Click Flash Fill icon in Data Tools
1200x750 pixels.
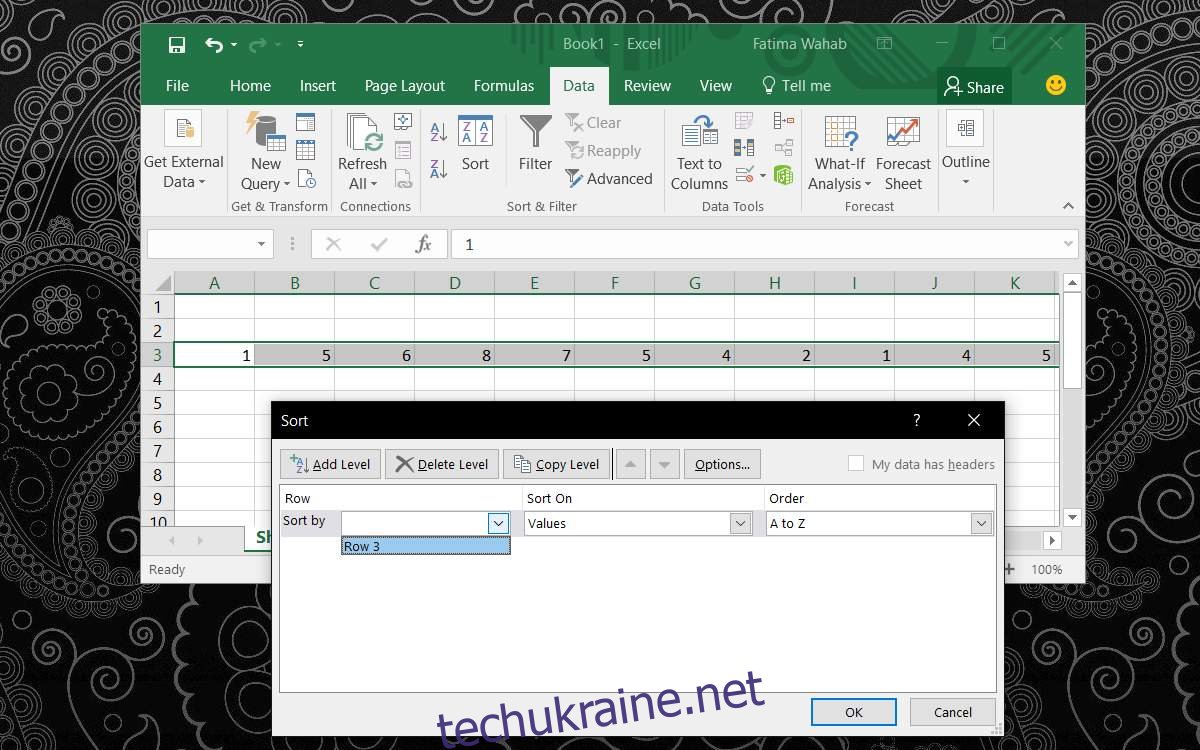744,121
